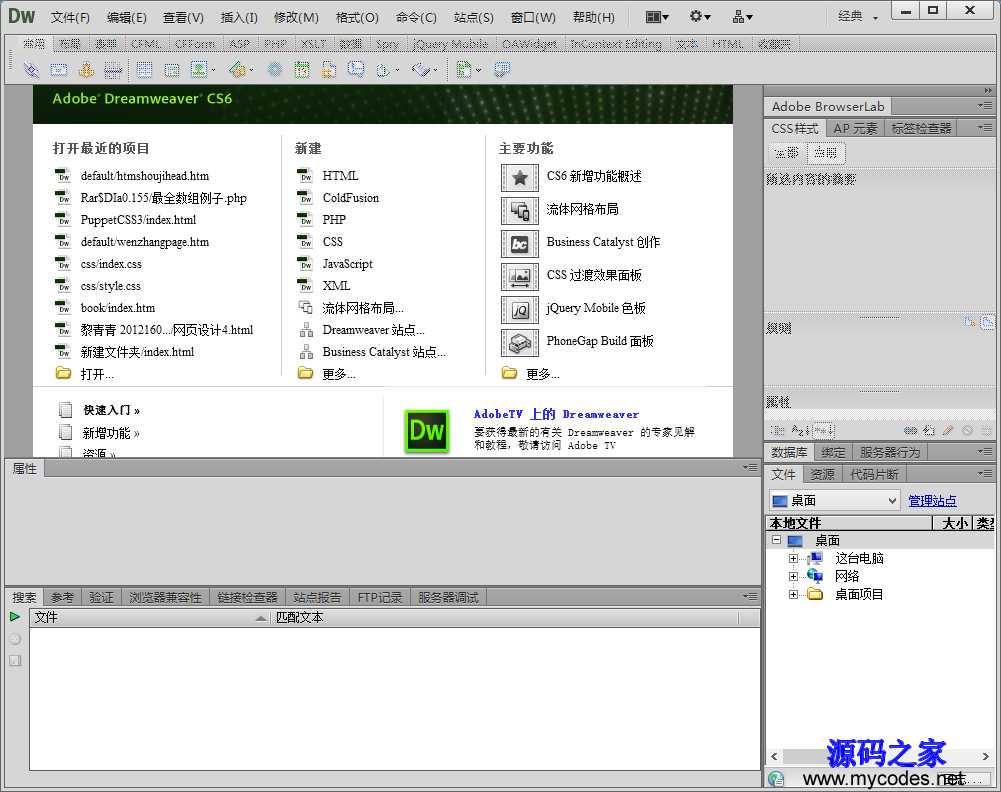The image size is (1001, 792).
Task: Switch to alphabetical list view in CSS properties
Action: pyautogui.click(x=800, y=431)
